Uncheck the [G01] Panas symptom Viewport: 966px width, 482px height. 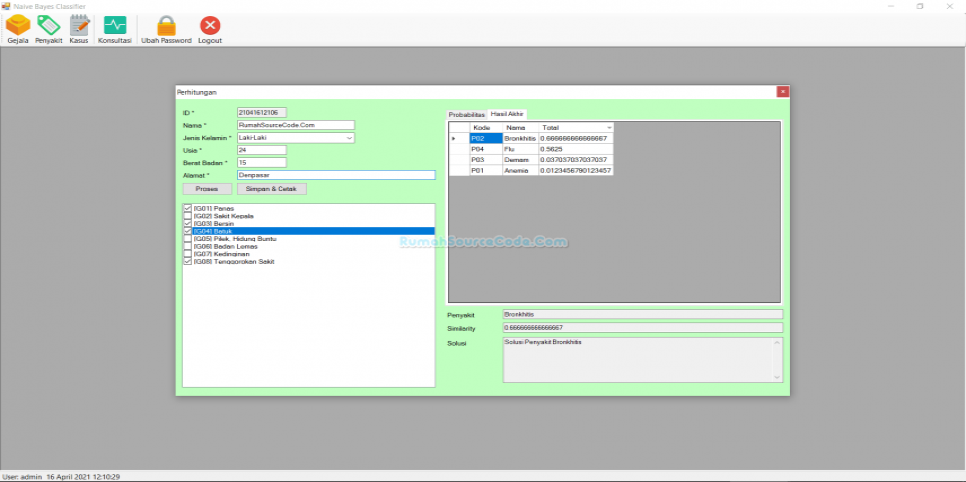click(188, 208)
